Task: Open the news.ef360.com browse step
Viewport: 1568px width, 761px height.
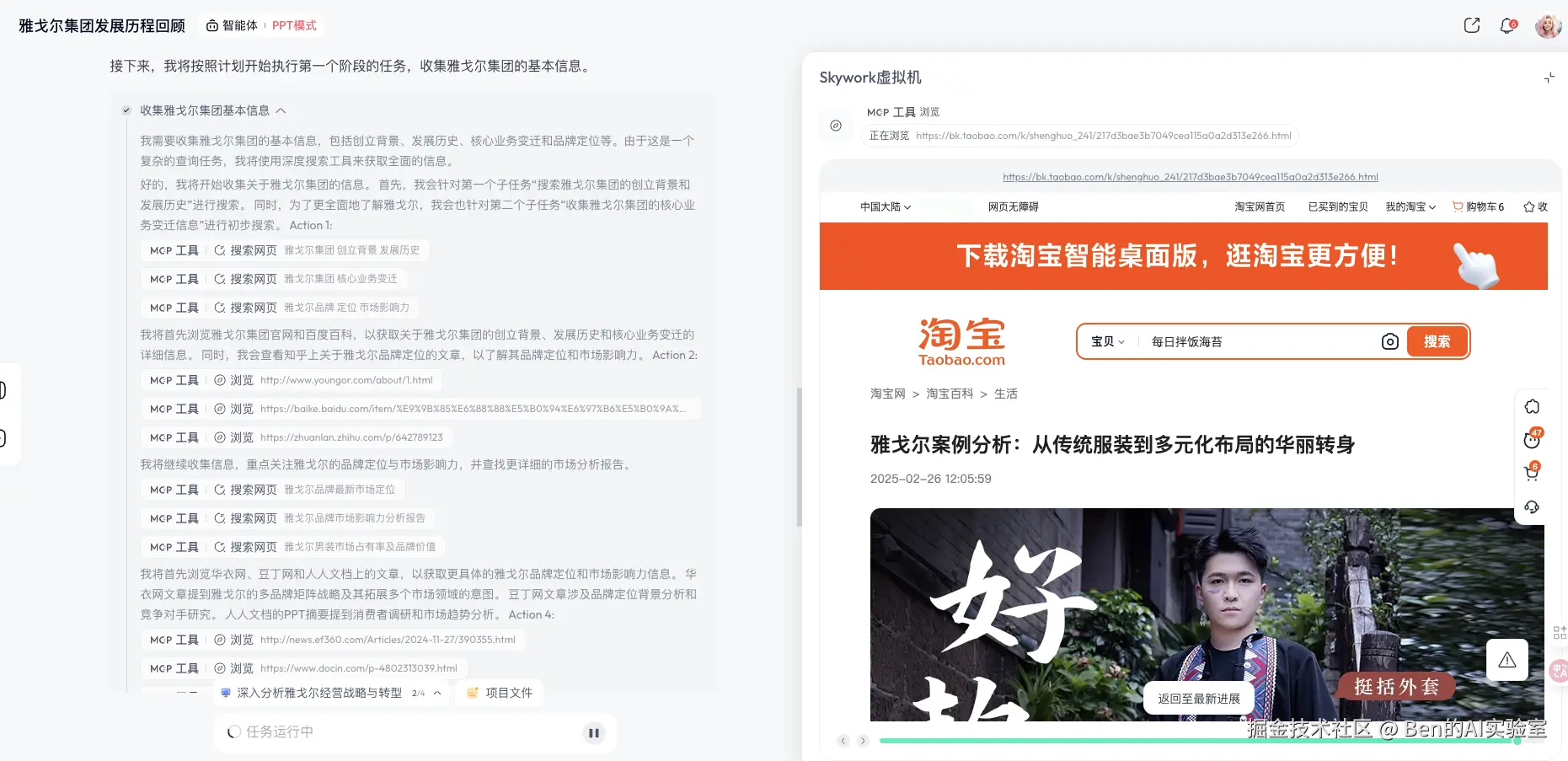Action: tap(333, 640)
